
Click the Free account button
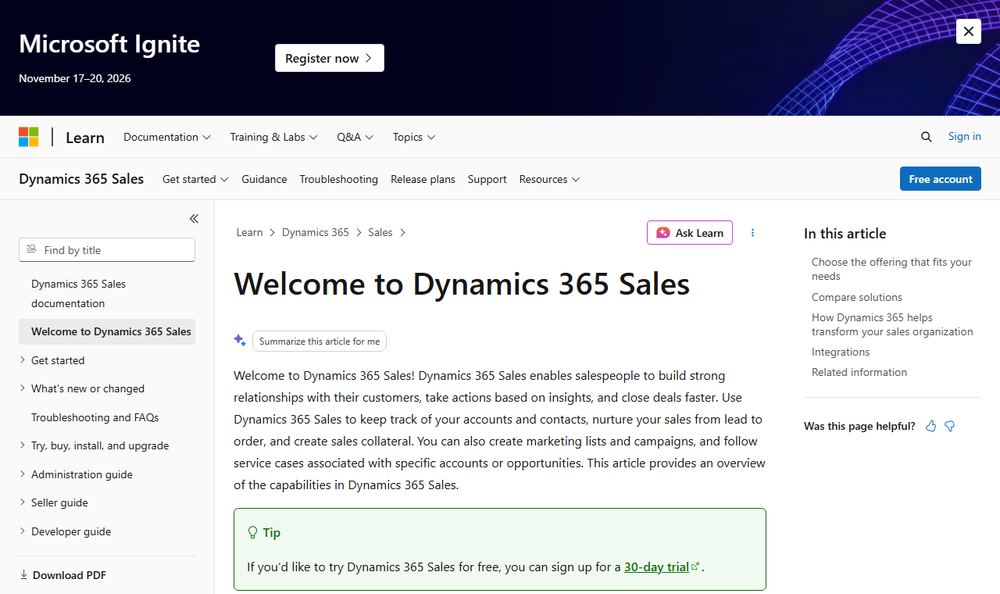tap(940, 179)
